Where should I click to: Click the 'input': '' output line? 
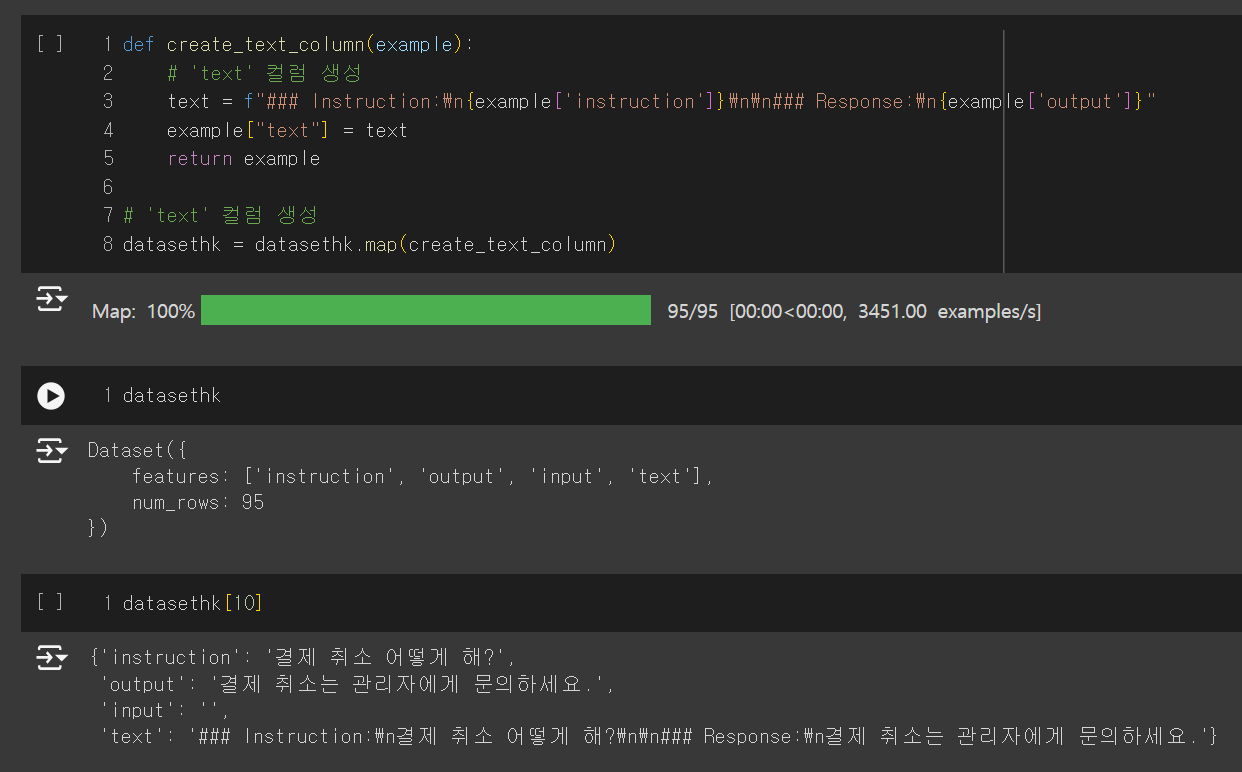point(165,710)
